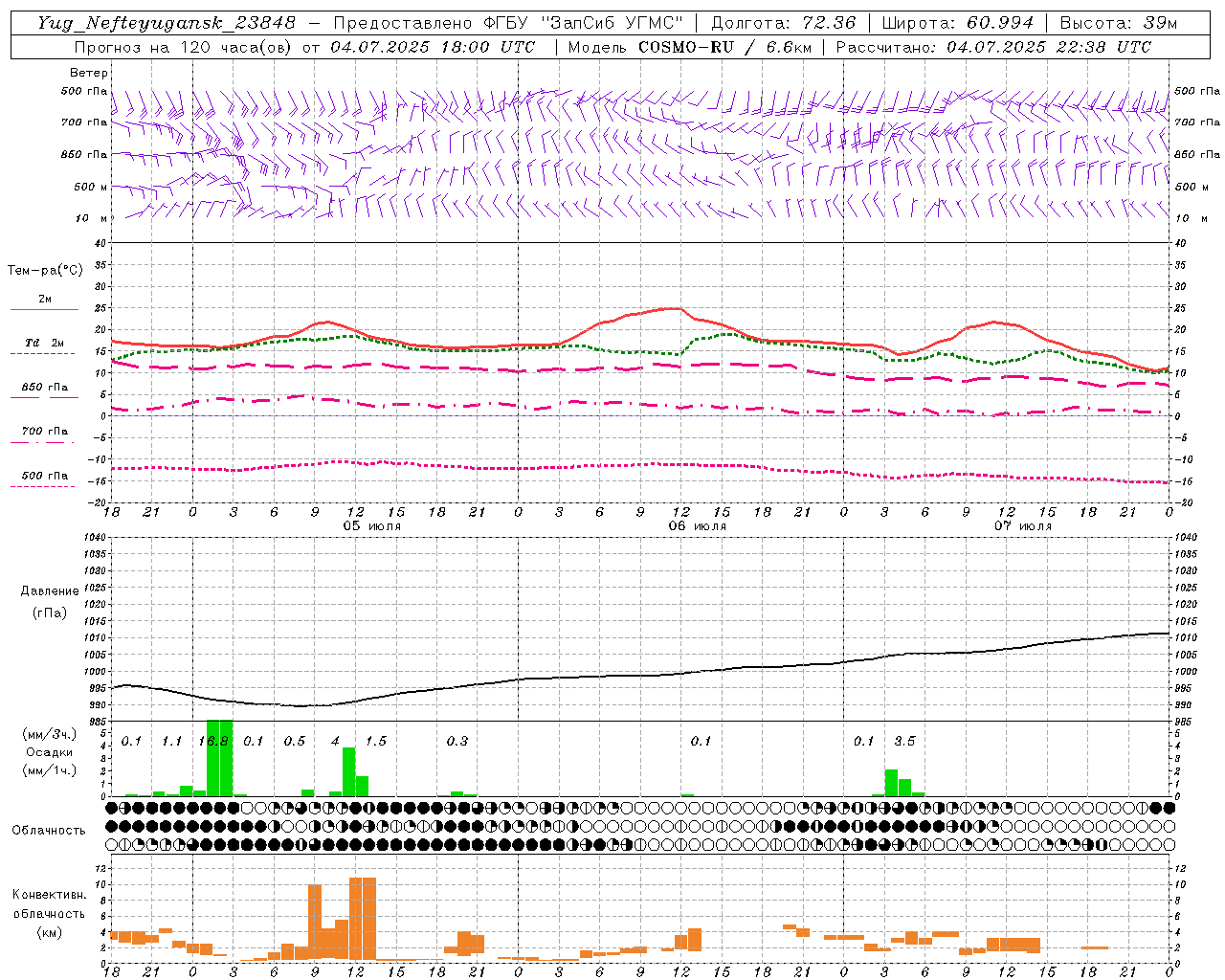This screenshot has height=980, width=1225.
Task: Click the (км) unit under convective cloudiness
Action: pyautogui.click(x=50, y=931)
